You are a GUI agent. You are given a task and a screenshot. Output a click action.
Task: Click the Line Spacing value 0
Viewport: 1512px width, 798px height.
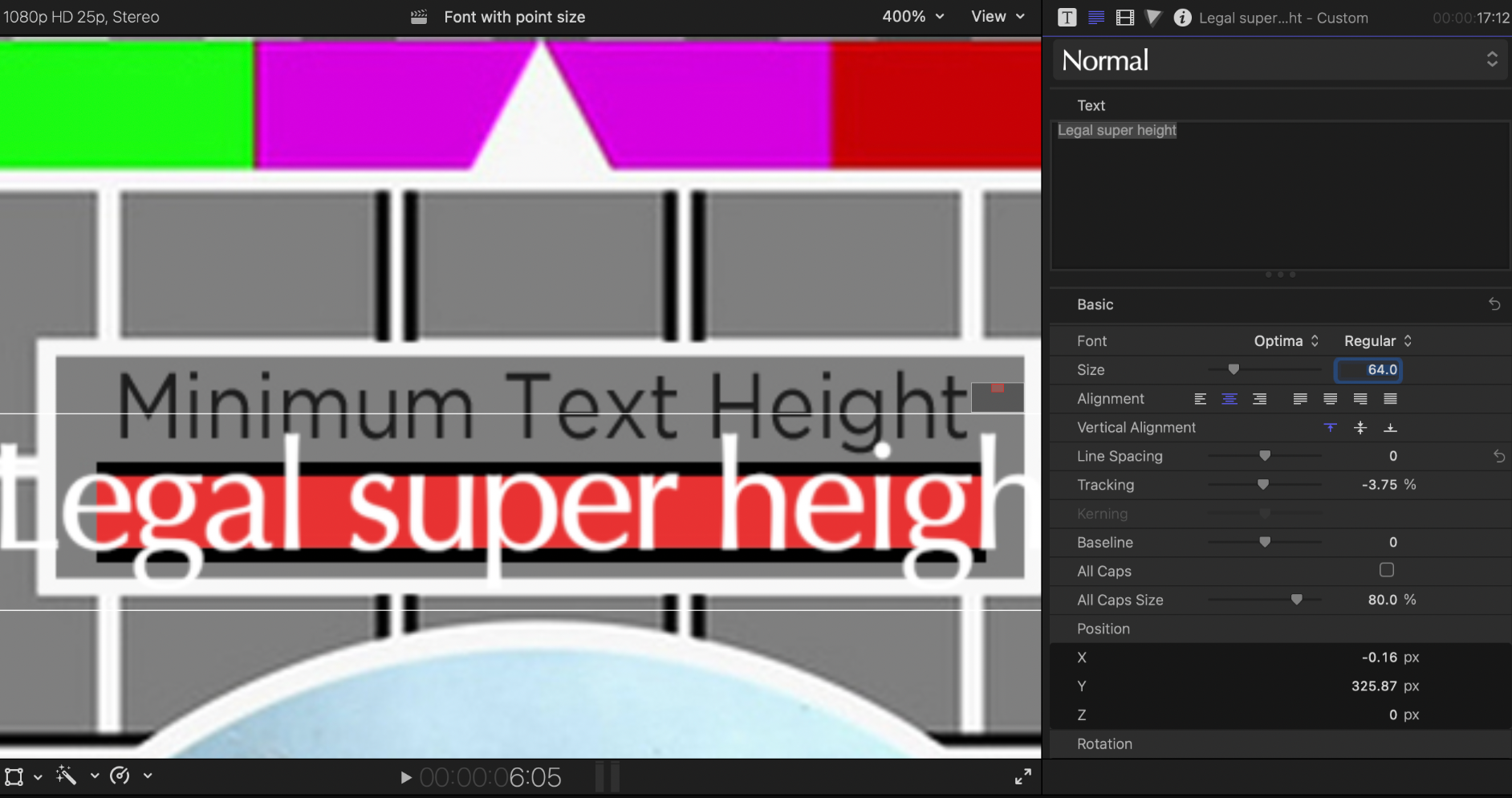click(1393, 456)
